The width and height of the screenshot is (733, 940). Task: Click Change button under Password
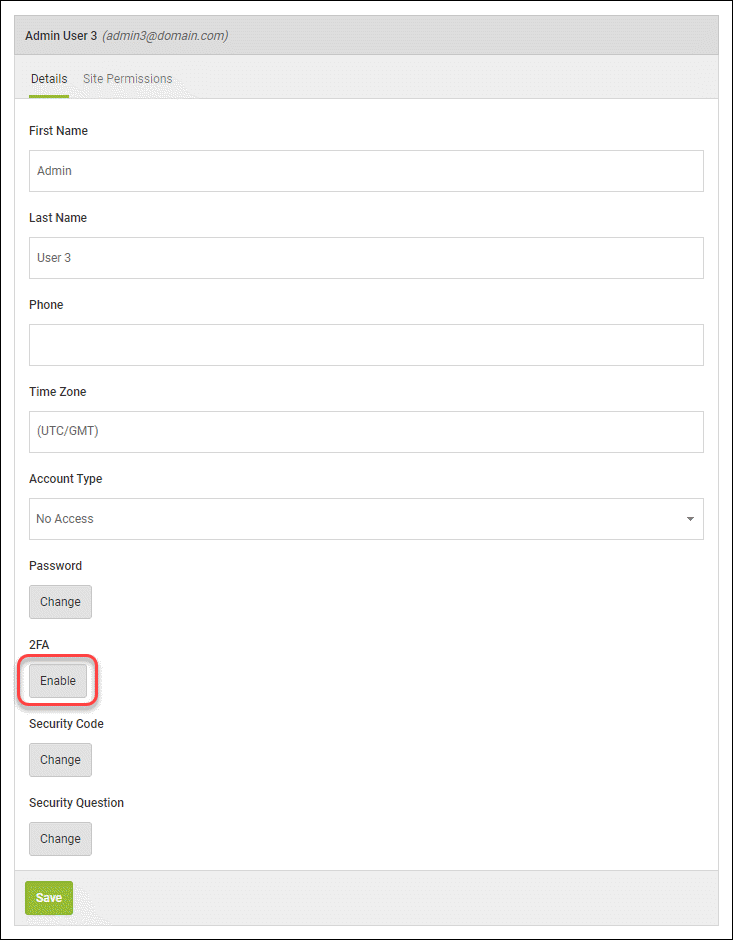click(x=61, y=602)
